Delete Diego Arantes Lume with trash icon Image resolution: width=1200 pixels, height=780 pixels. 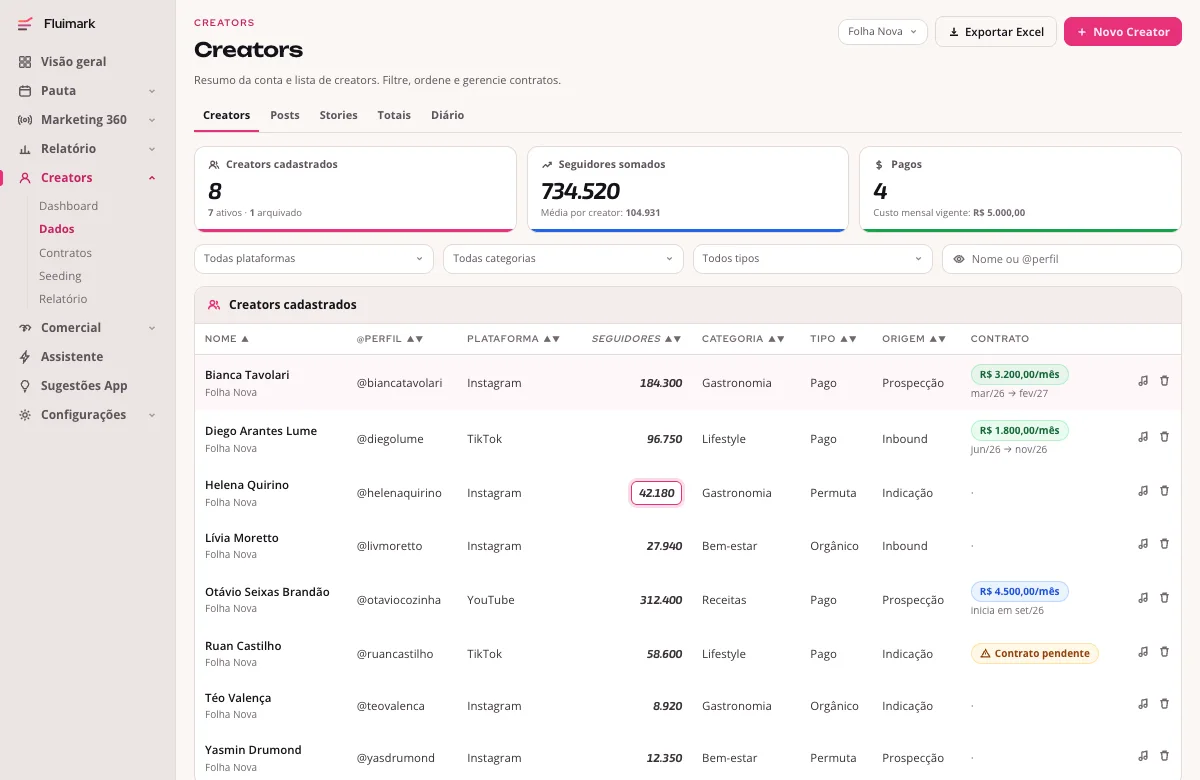pos(1164,437)
